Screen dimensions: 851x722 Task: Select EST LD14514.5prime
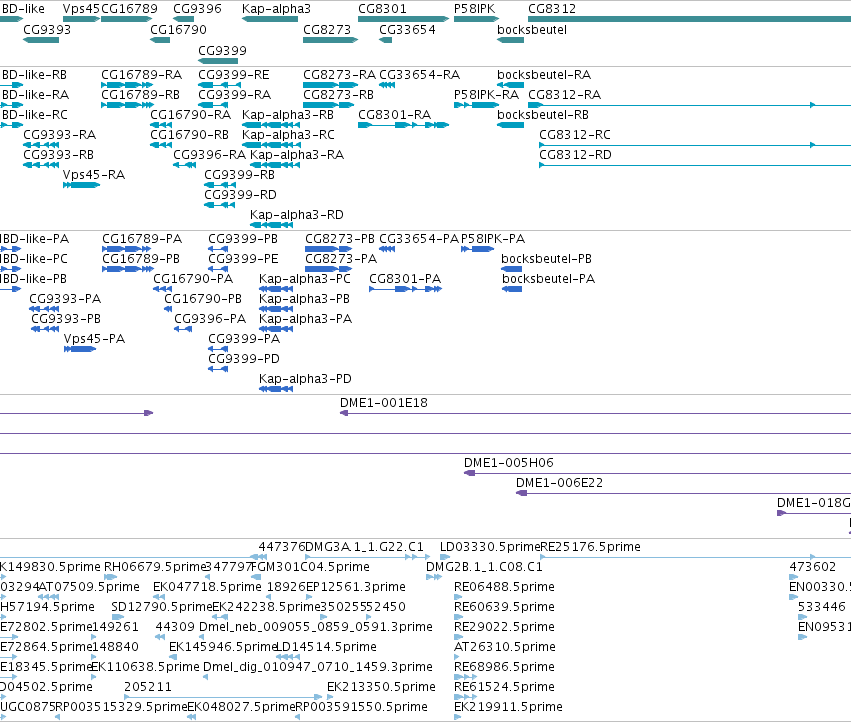[326, 647]
